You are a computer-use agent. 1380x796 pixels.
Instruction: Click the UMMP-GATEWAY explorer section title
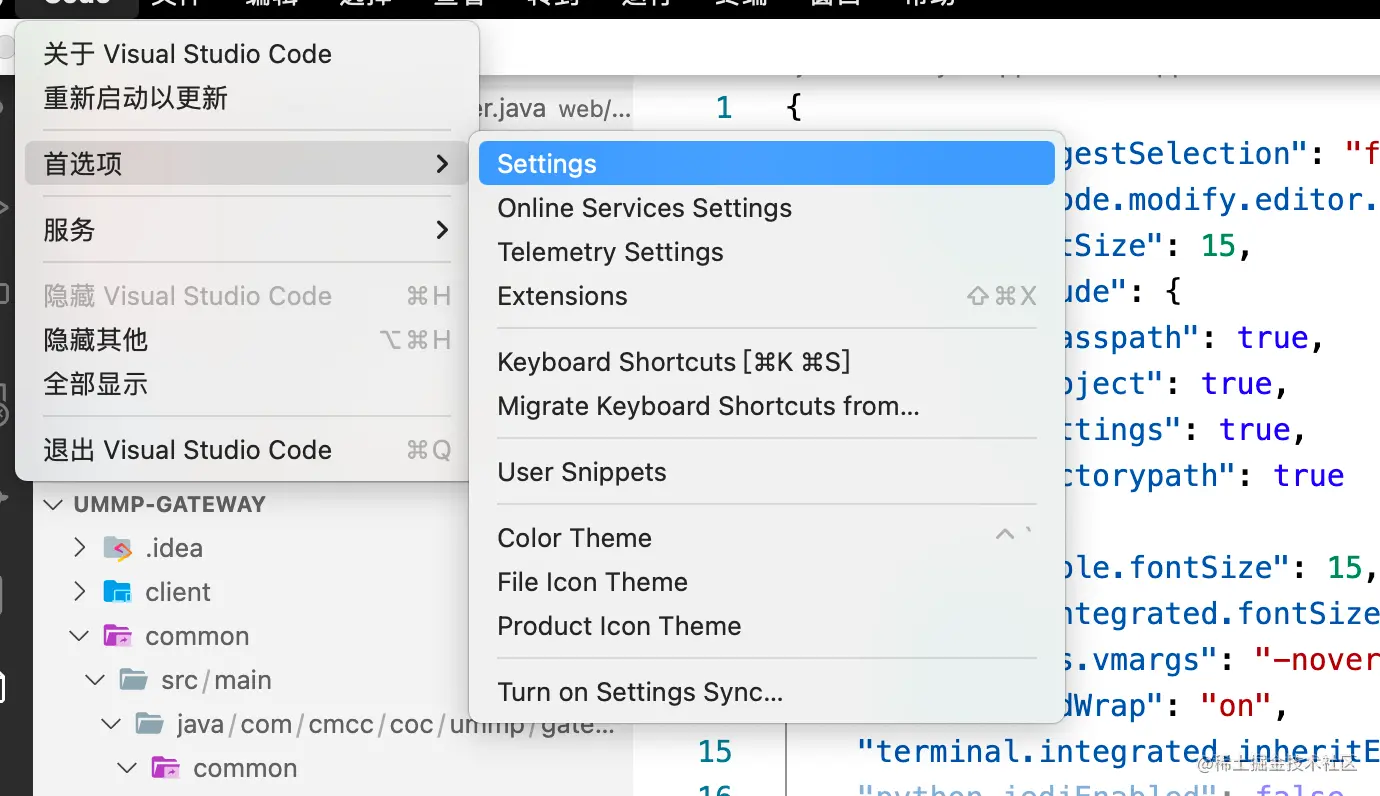point(169,504)
